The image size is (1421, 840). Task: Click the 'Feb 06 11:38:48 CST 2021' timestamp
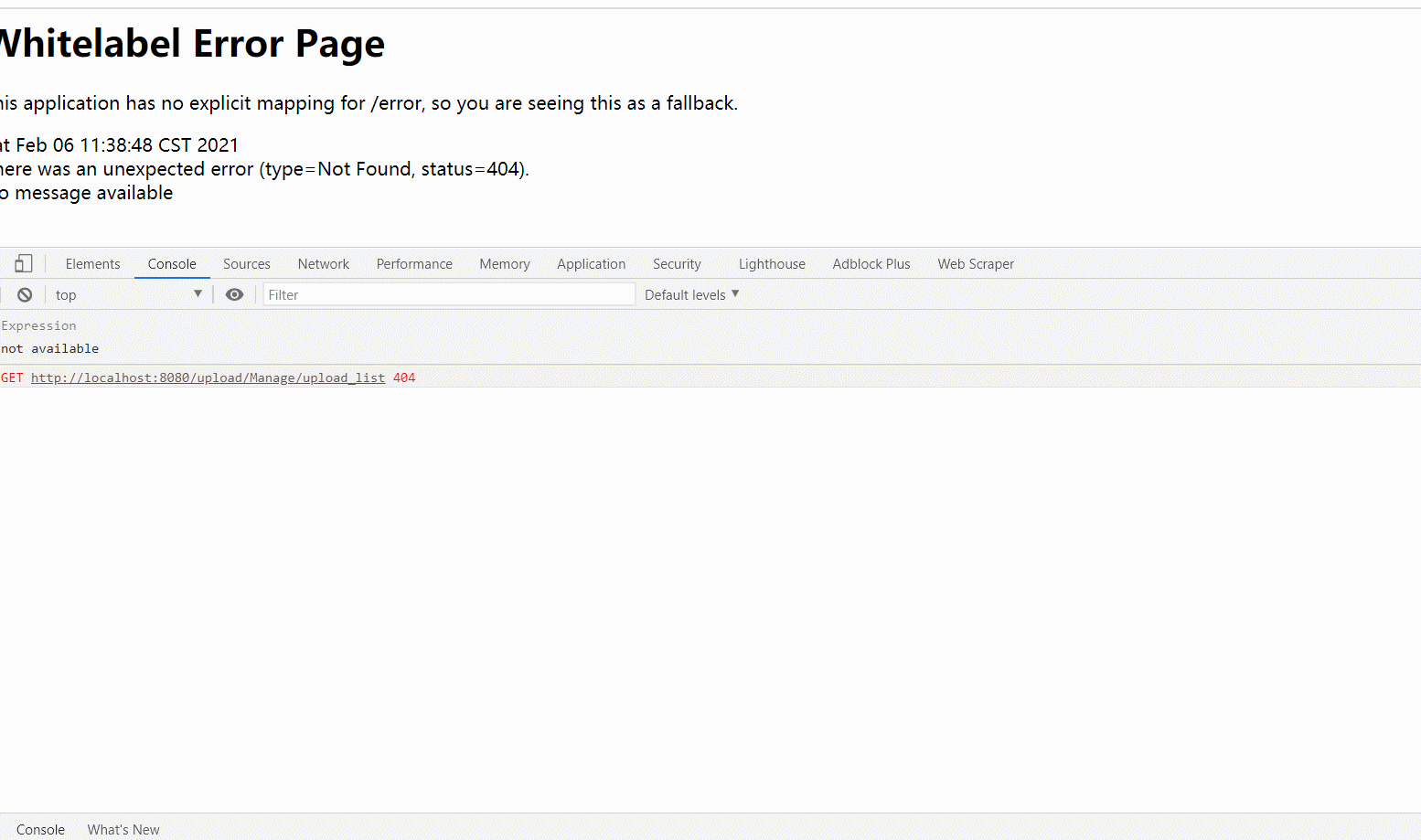pyautogui.click(x=127, y=145)
